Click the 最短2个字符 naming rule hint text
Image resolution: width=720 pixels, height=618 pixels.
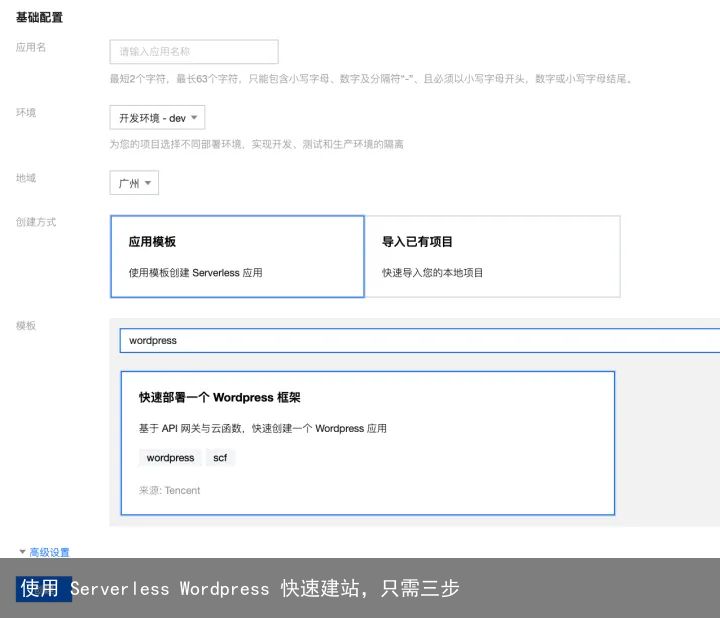pyautogui.click(x=371, y=79)
